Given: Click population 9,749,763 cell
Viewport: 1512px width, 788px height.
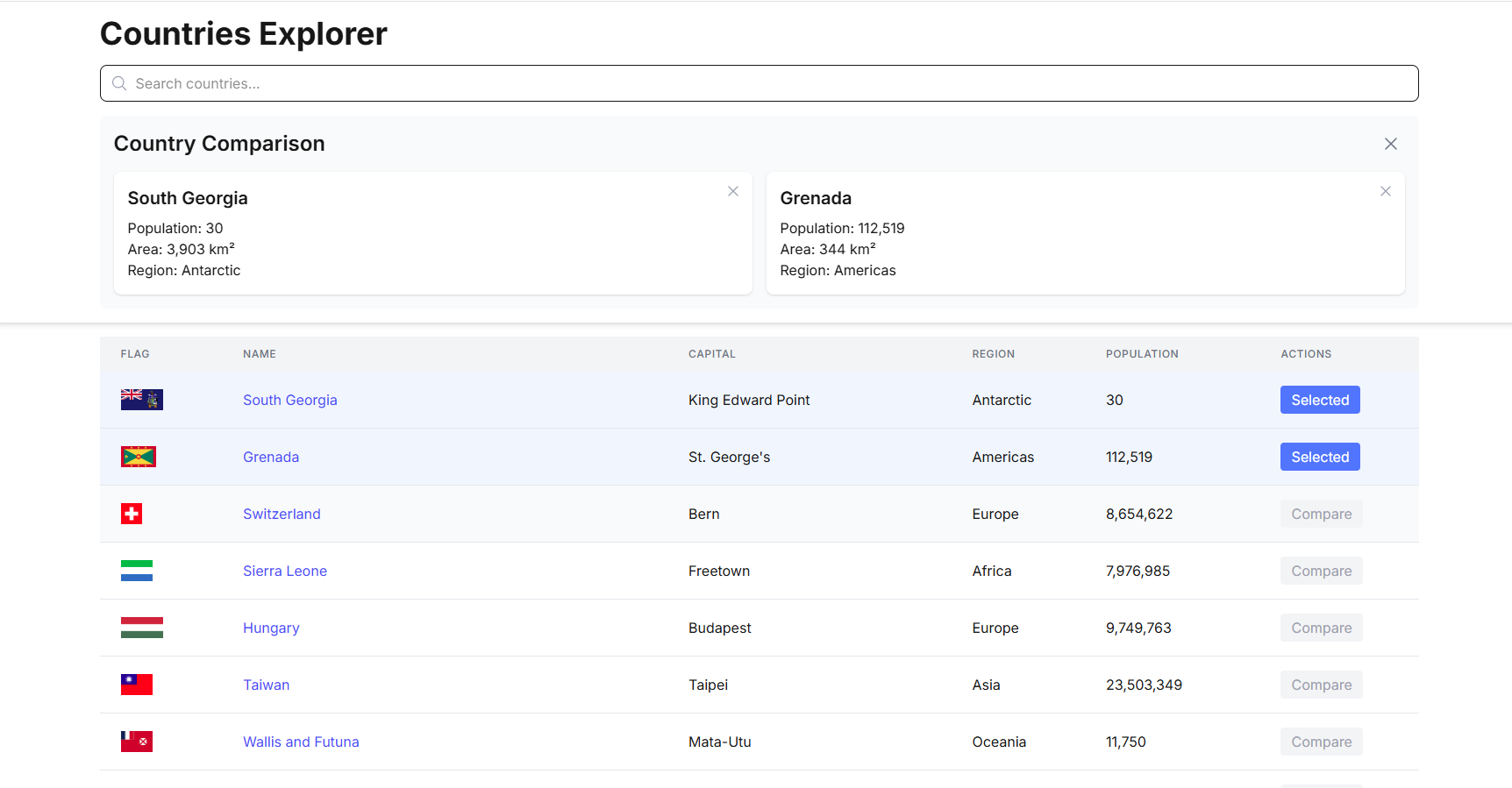Looking at the screenshot, I should (x=1138, y=628).
